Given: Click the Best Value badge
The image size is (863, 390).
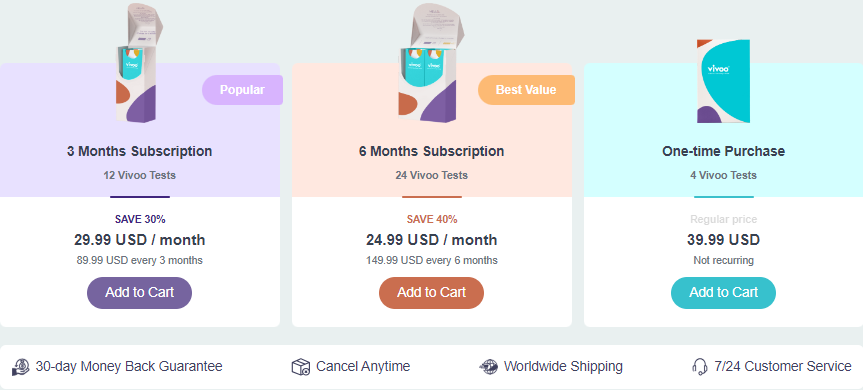Looking at the screenshot, I should [x=526, y=90].
